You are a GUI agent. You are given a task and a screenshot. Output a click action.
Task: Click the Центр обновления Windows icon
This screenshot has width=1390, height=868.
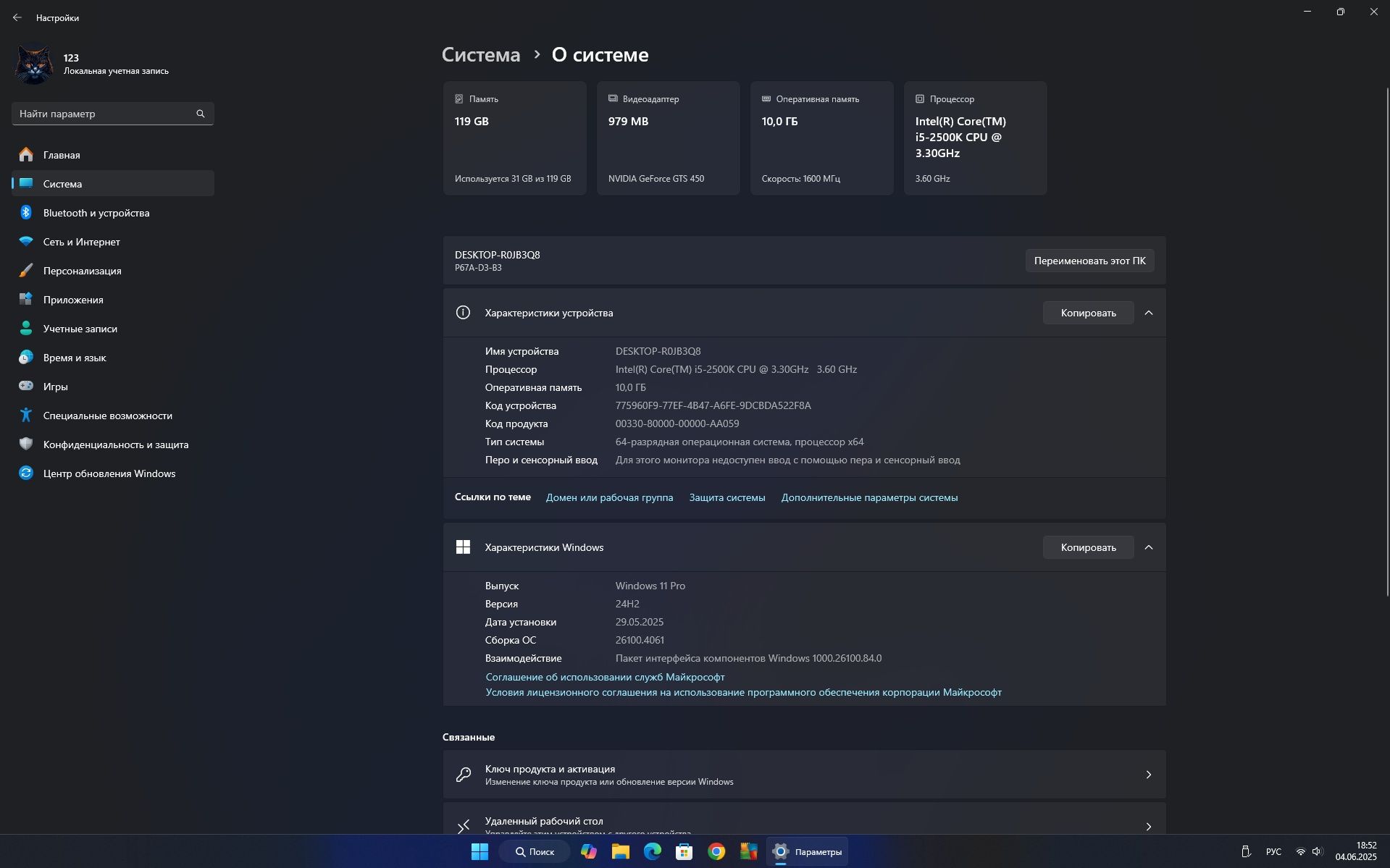(26, 473)
